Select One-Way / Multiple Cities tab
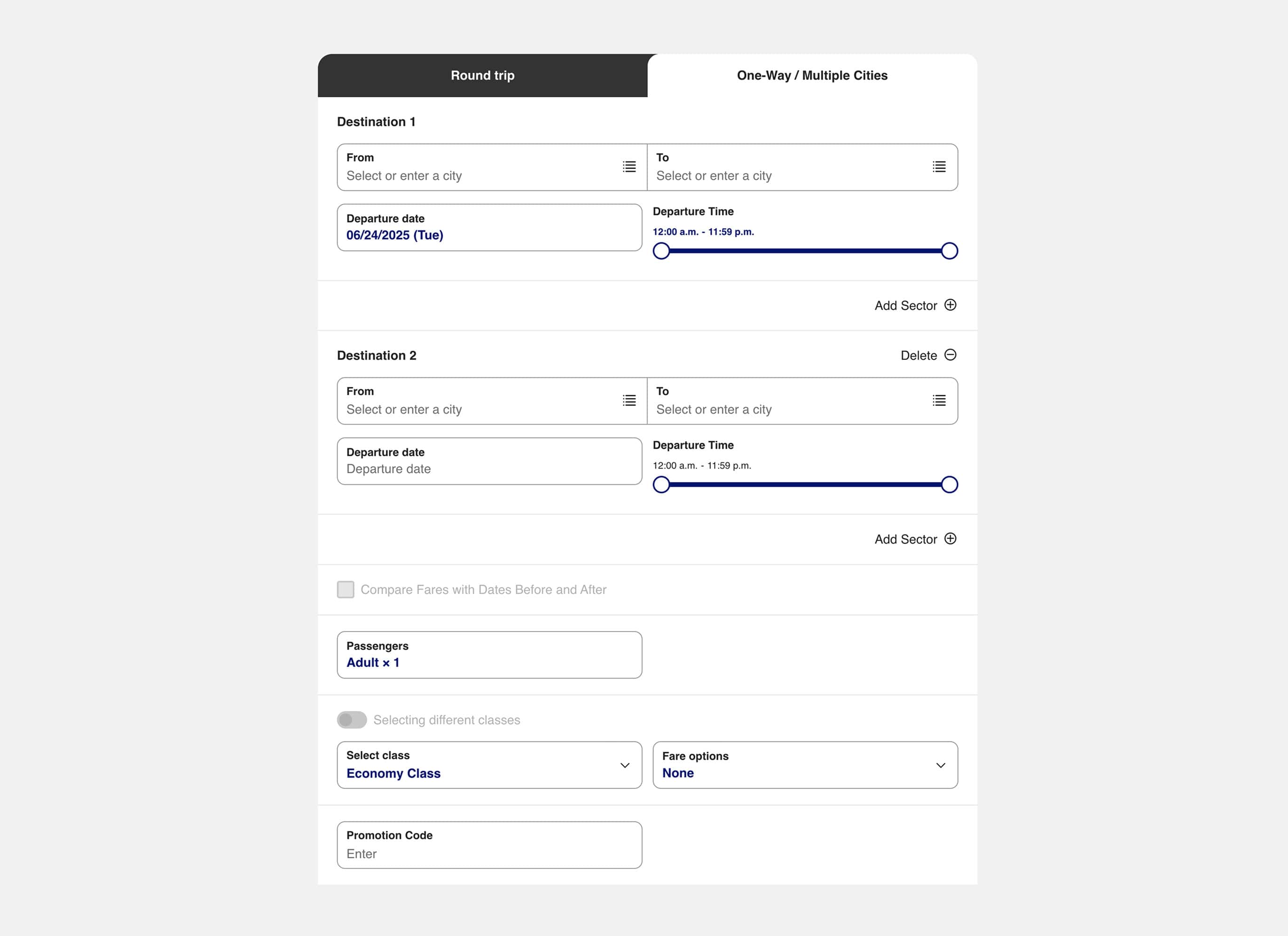 (x=811, y=76)
